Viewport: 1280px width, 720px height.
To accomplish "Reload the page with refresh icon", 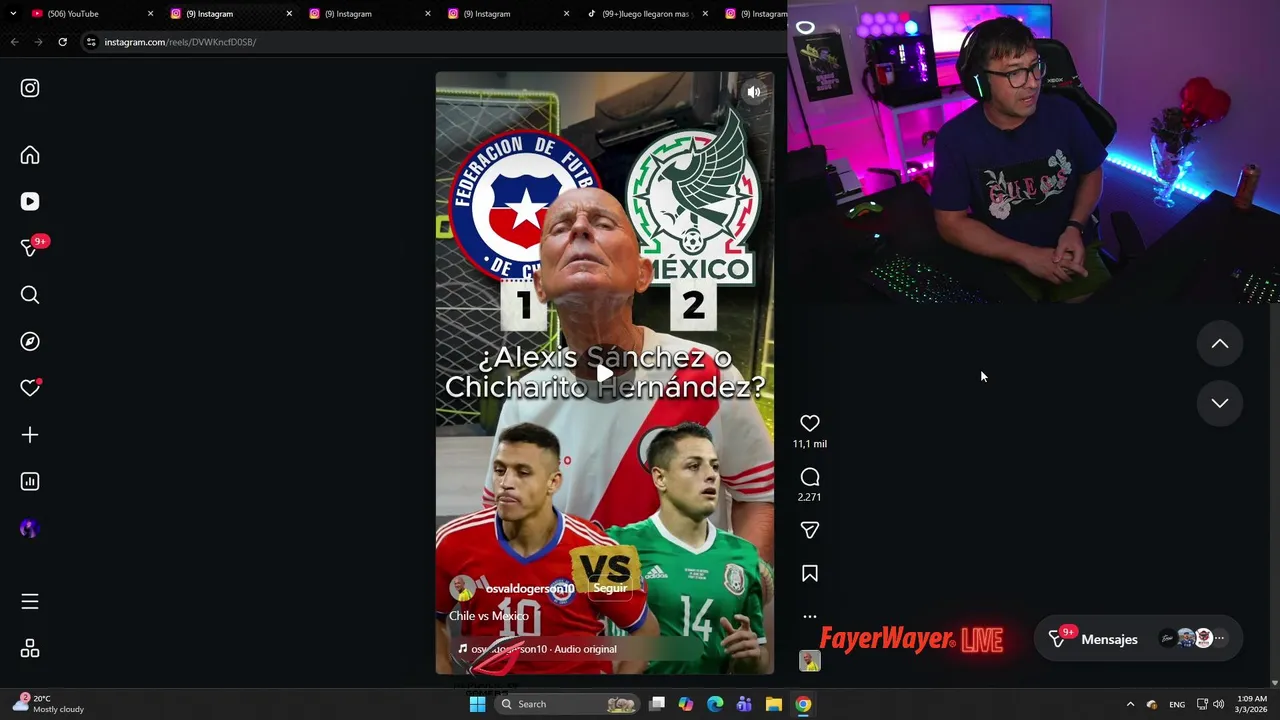I will click(x=62, y=42).
